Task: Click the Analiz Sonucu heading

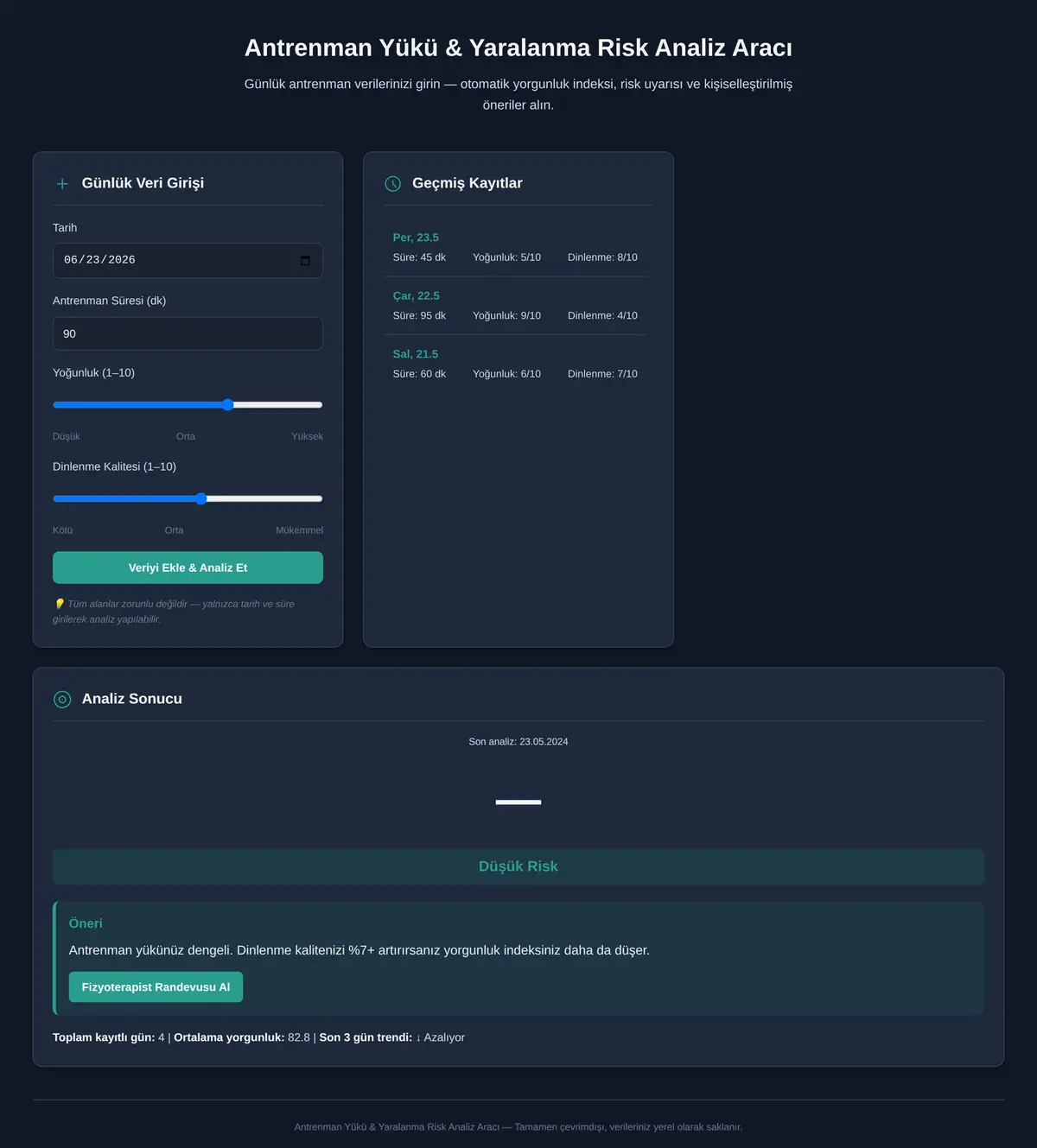Action: pyautogui.click(x=132, y=699)
